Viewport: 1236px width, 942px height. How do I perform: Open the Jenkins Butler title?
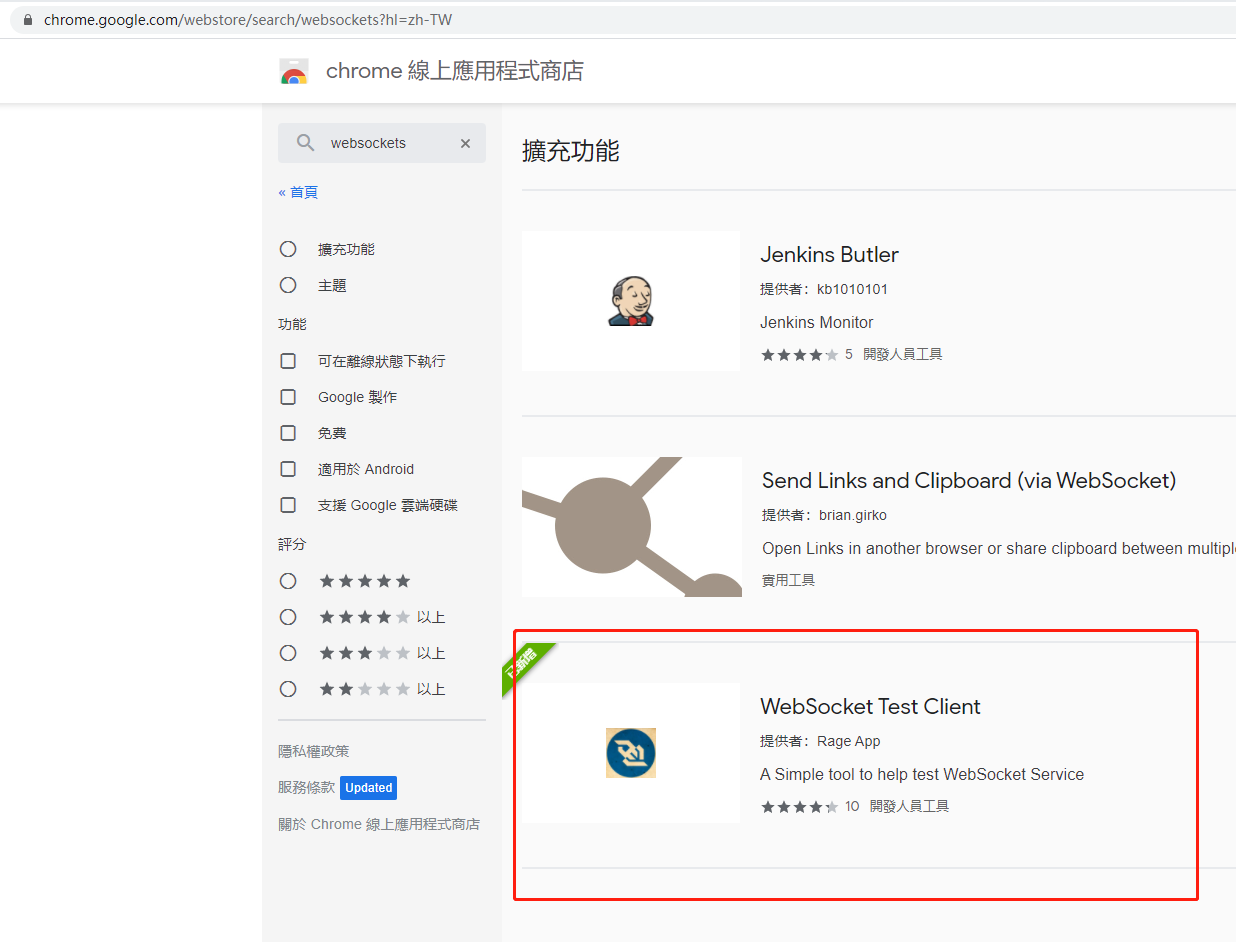click(829, 254)
